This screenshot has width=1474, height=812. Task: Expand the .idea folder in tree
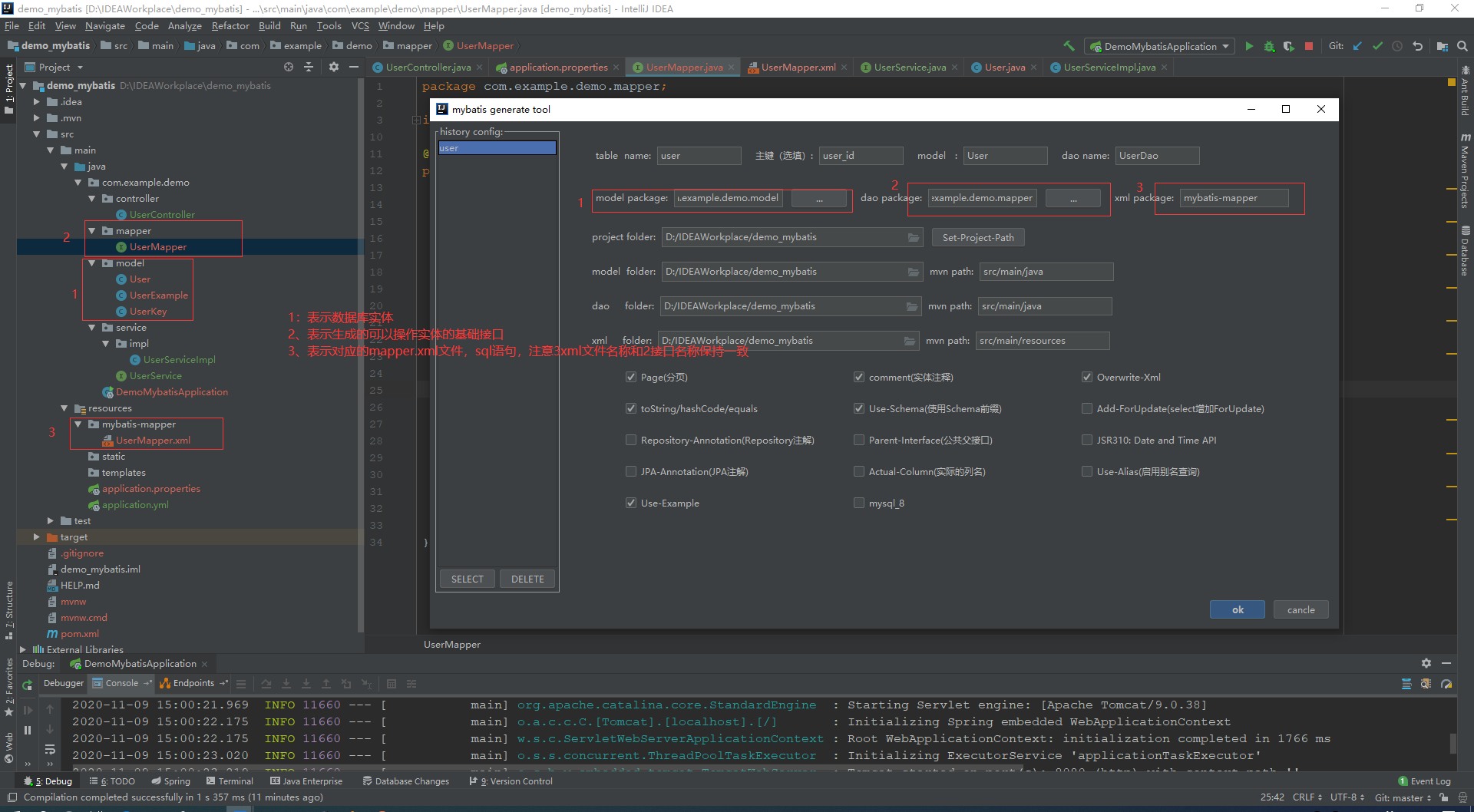pos(36,101)
